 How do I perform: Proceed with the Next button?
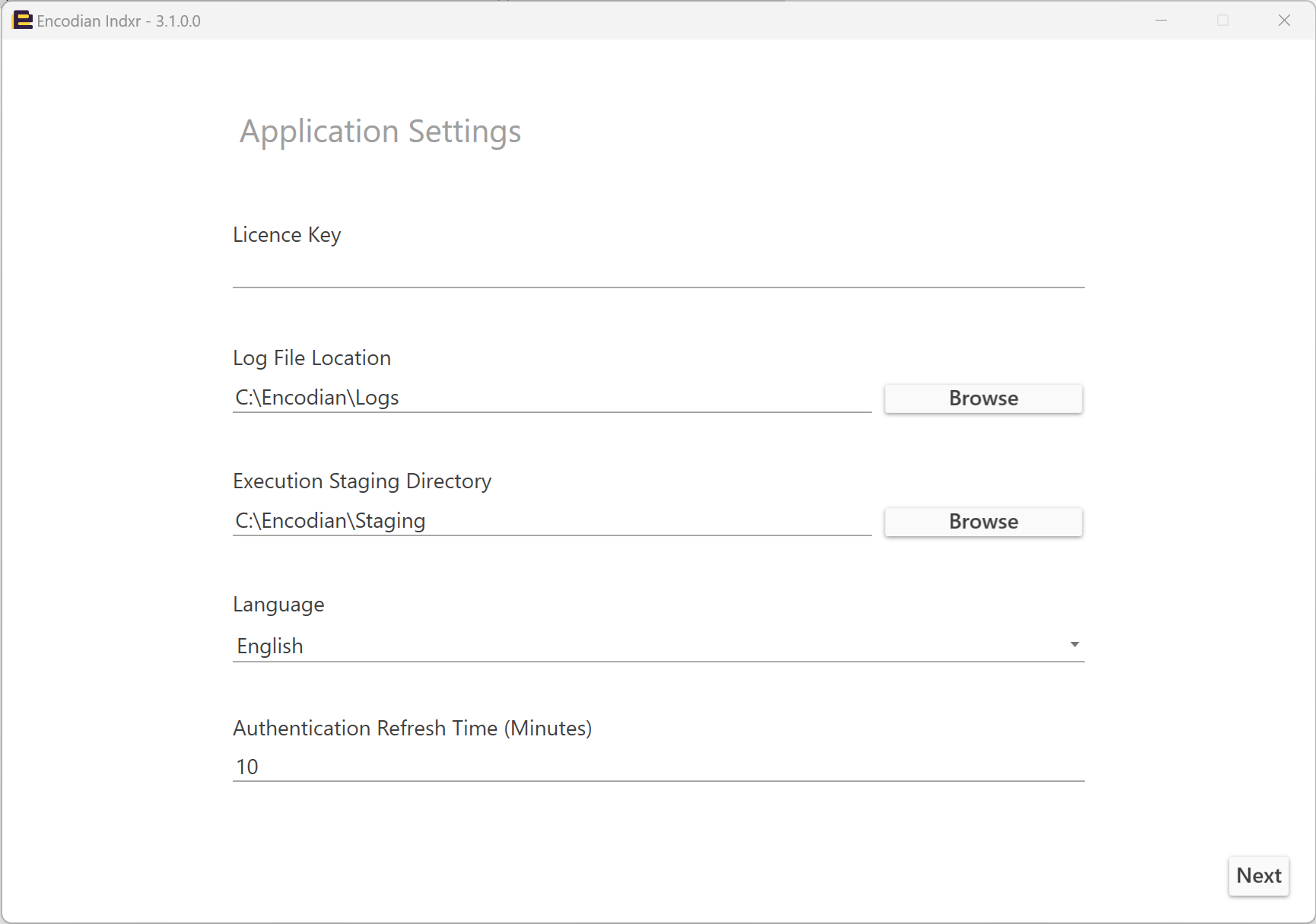[x=1258, y=876]
